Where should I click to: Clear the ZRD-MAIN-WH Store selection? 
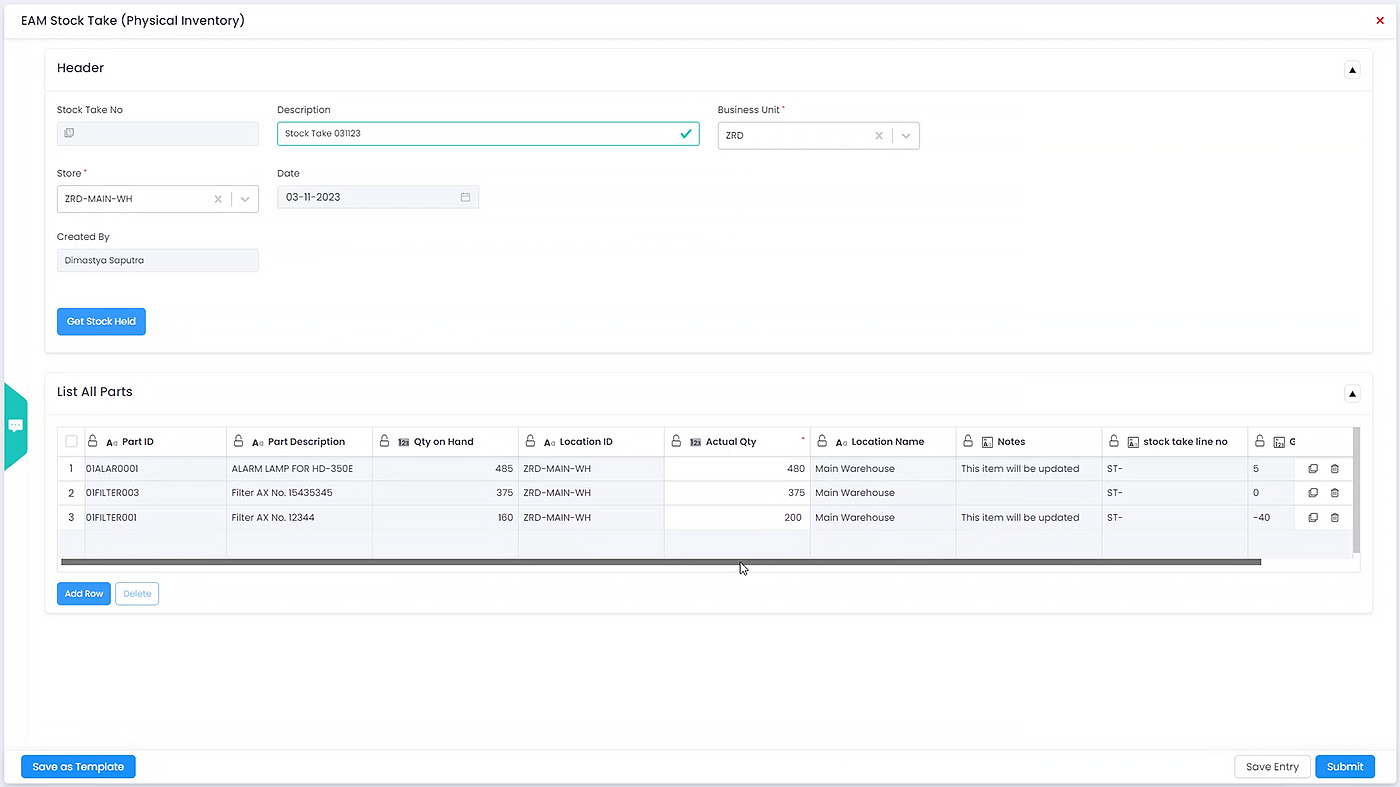click(218, 199)
